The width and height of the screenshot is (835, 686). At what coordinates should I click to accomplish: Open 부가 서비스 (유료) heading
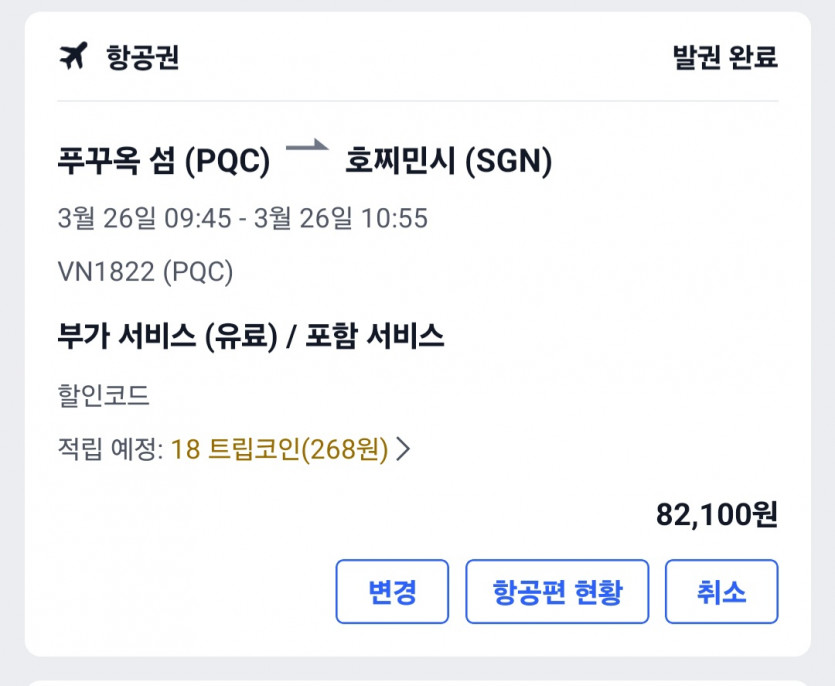(x=167, y=336)
